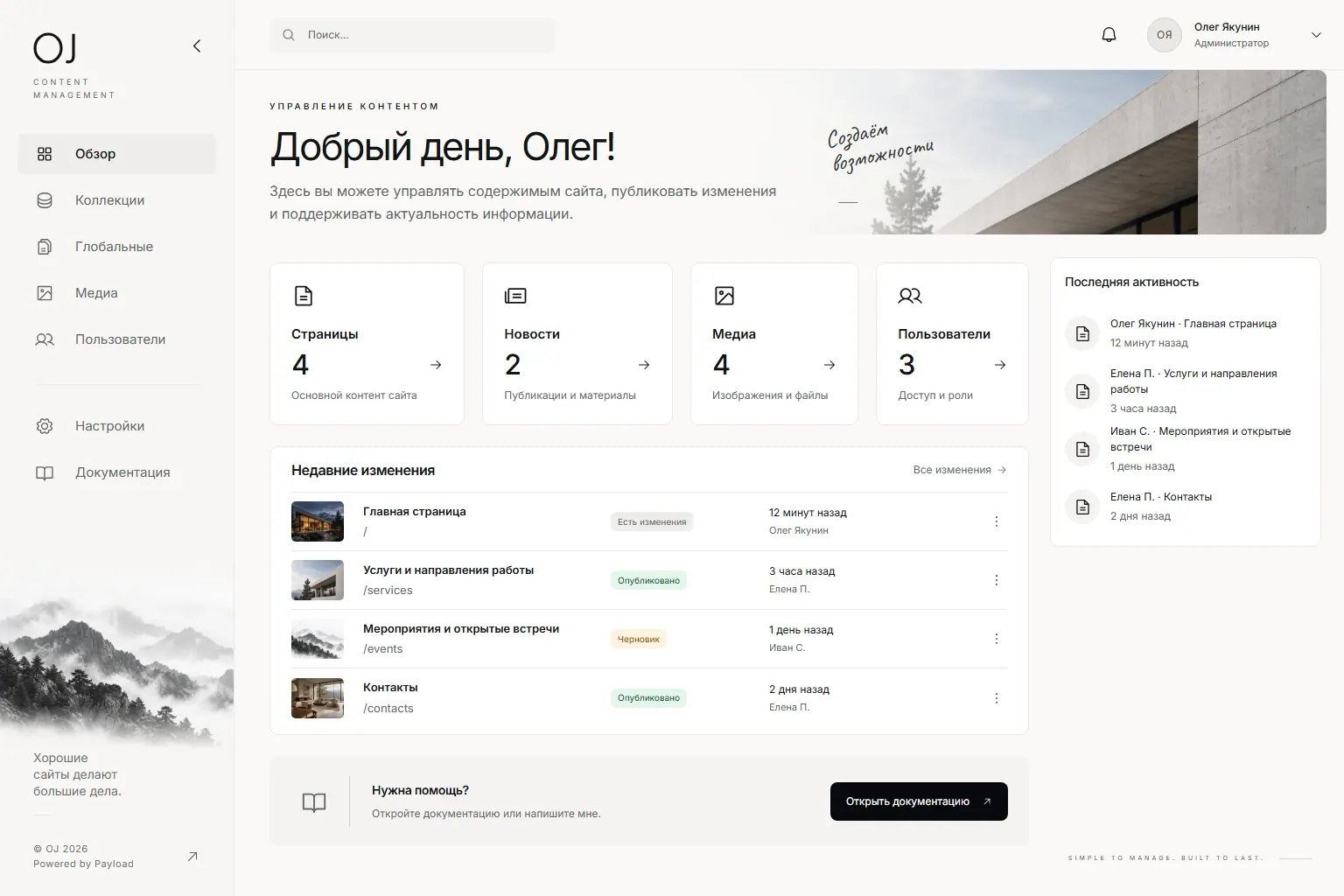The height and width of the screenshot is (896, 1344).
Task: Expand the Олег Якунин account dropdown
Action: point(1316,35)
